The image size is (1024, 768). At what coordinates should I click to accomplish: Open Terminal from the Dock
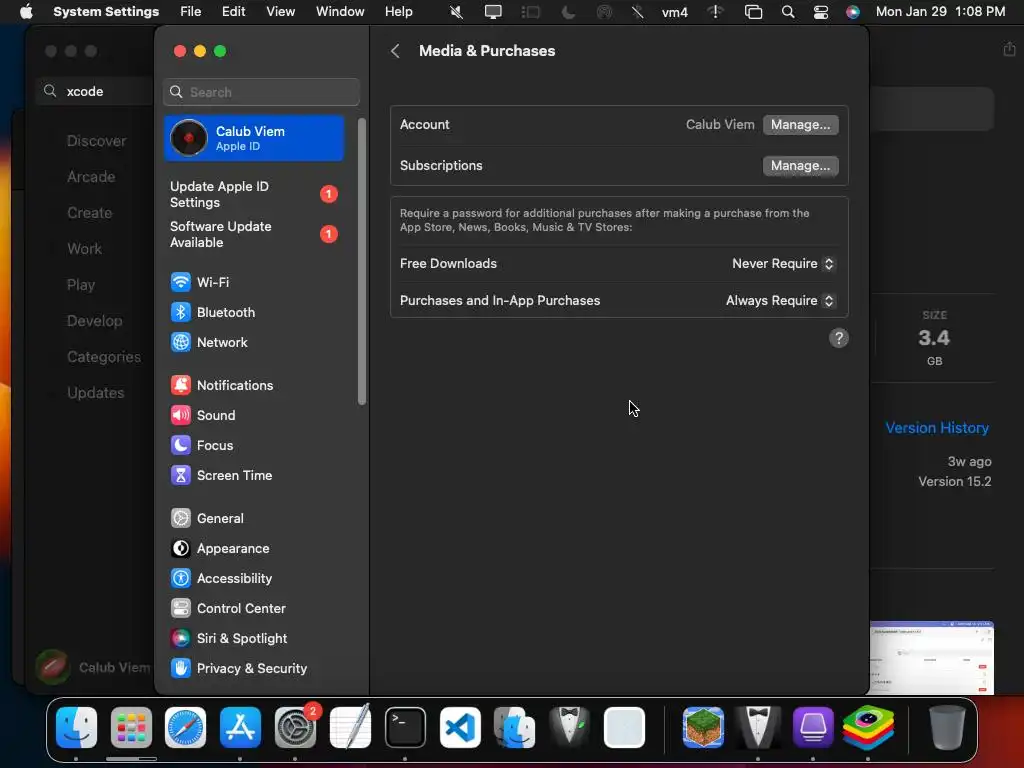pos(405,728)
